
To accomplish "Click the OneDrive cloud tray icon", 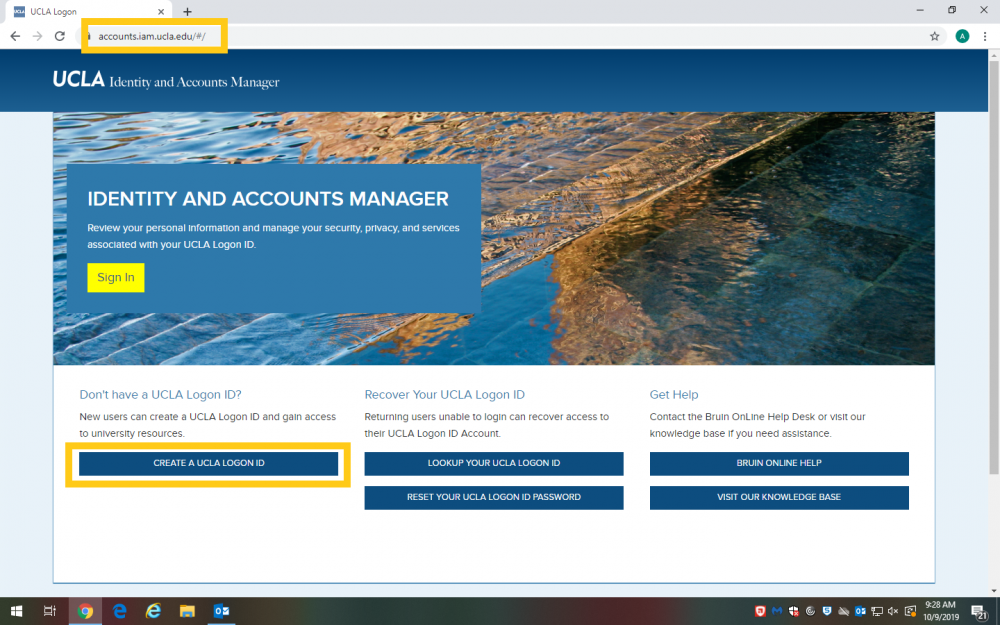I will click(x=843, y=611).
